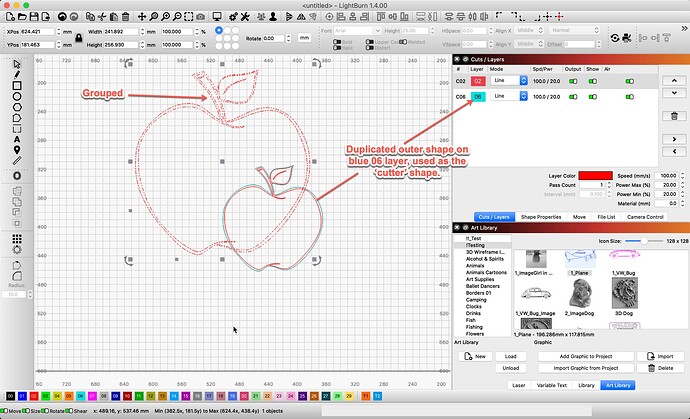Image resolution: width=690 pixels, height=419 pixels.
Task: Open the Offset Shapes tool
Action: tap(17, 176)
